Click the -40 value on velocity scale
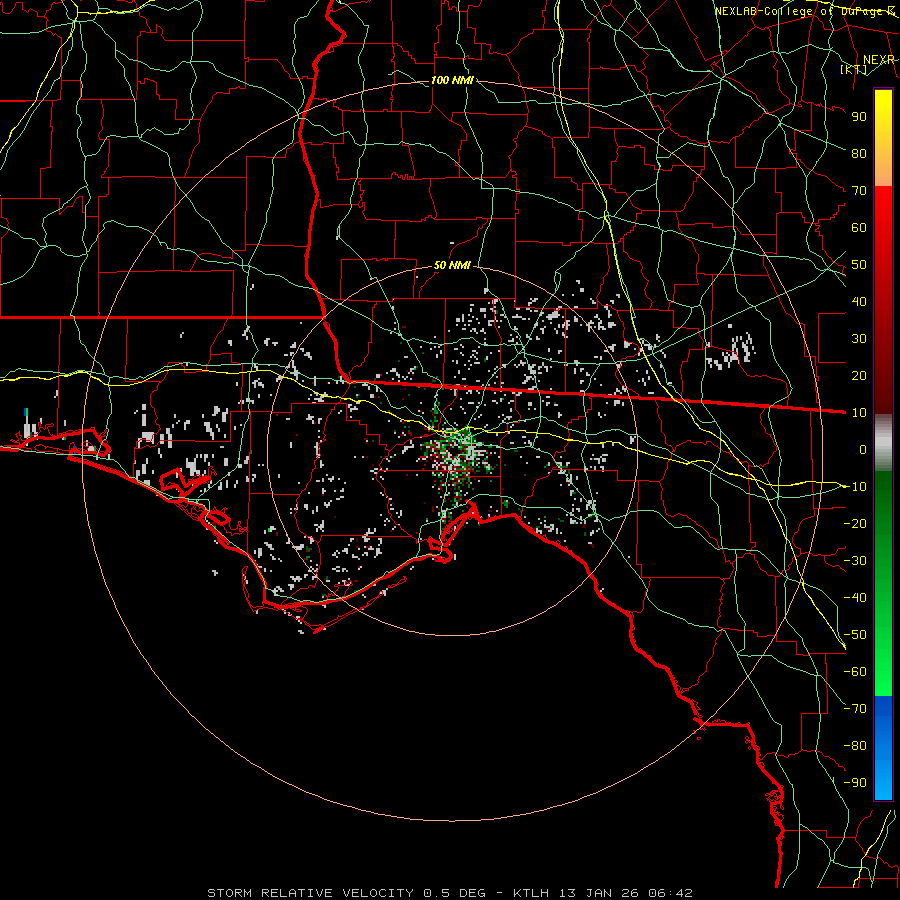The width and height of the screenshot is (900, 900). (x=855, y=598)
